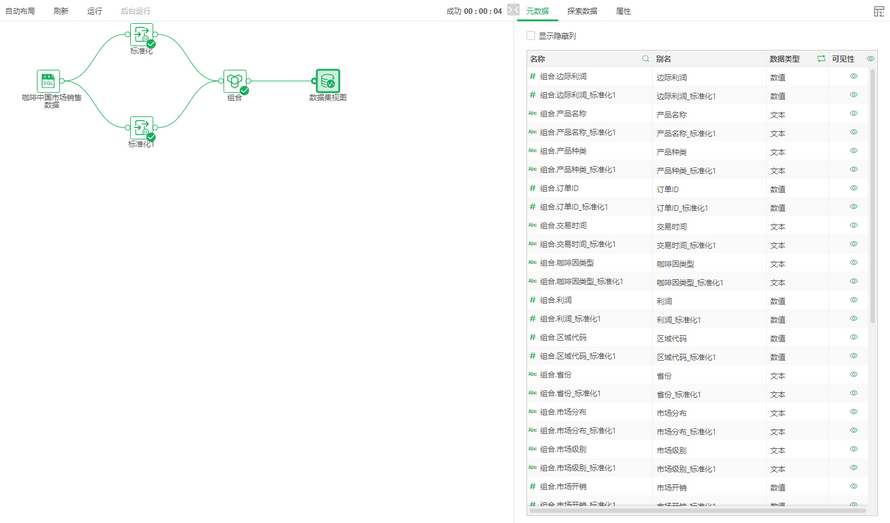This screenshot has width=890, height=523.
Task: Click the row 组合.咖啡因类型_标准化1
Action: [698, 282]
